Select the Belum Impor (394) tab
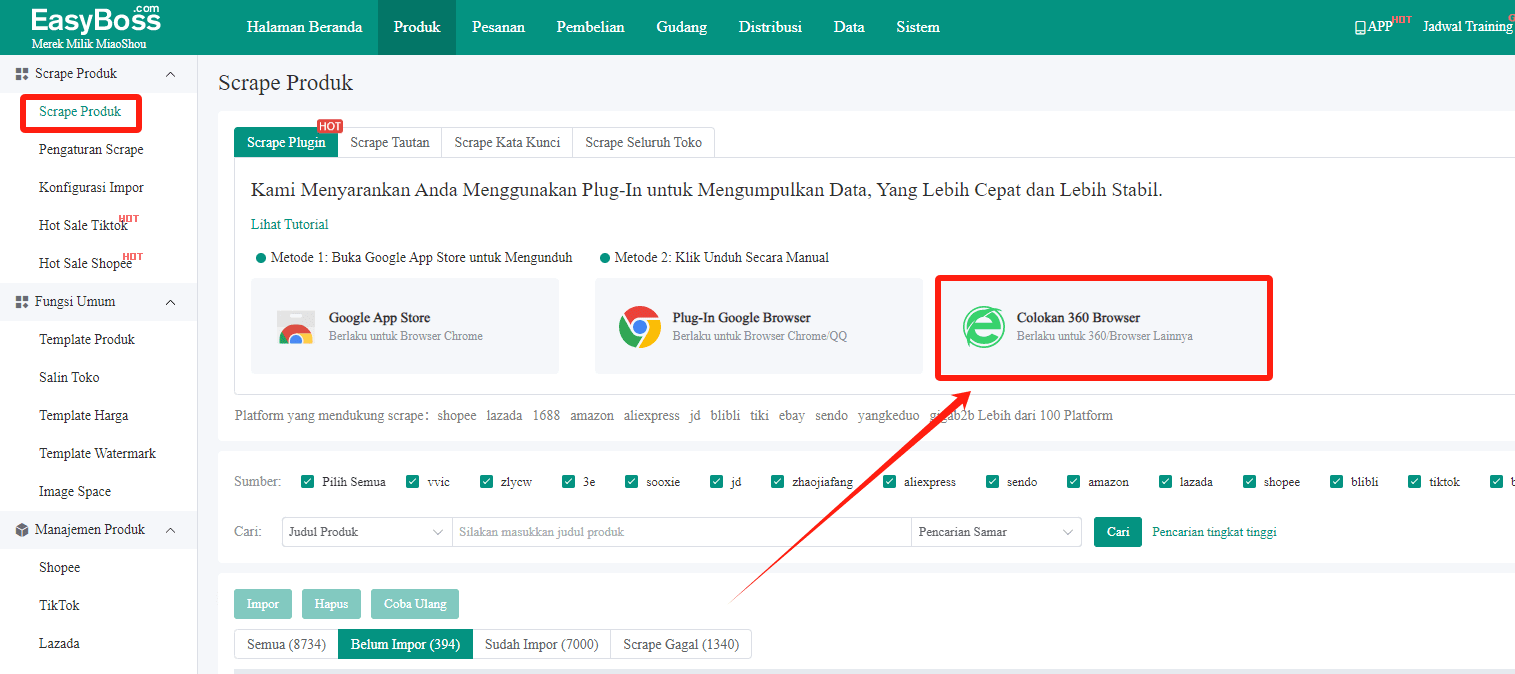The height and width of the screenshot is (674, 1515). pos(405,645)
